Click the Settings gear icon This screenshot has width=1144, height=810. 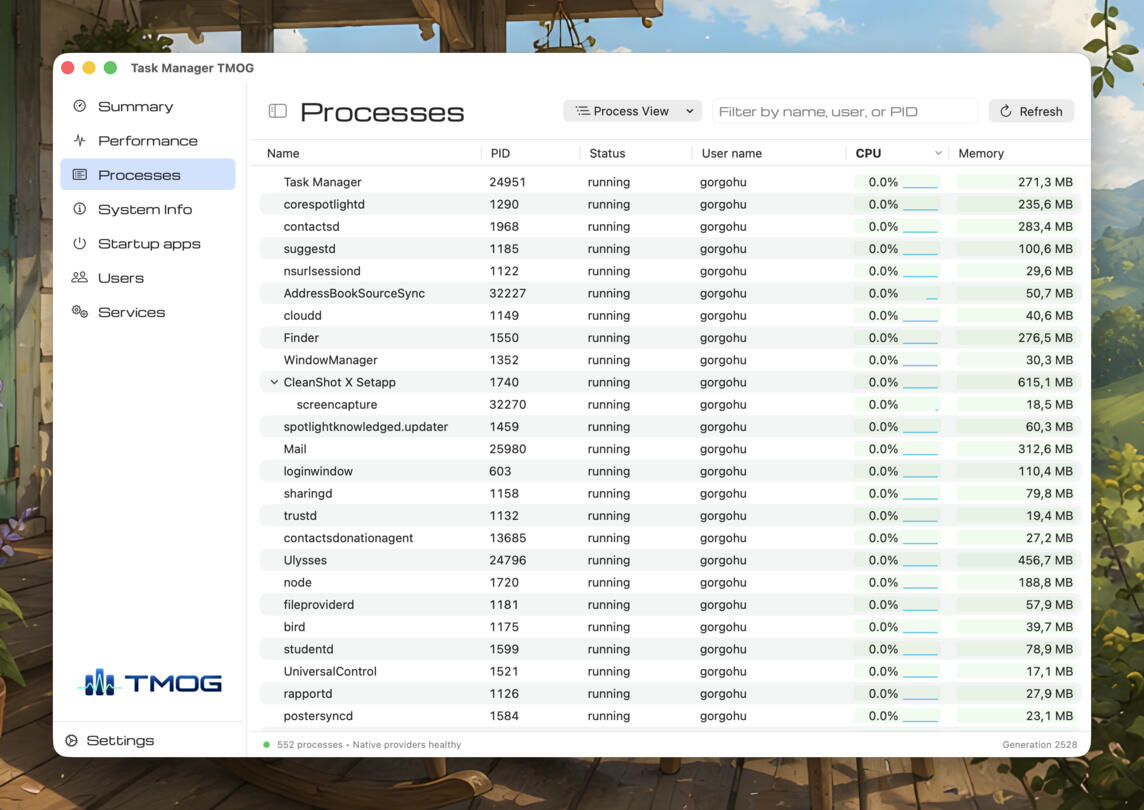pyautogui.click(x=72, y=740)
